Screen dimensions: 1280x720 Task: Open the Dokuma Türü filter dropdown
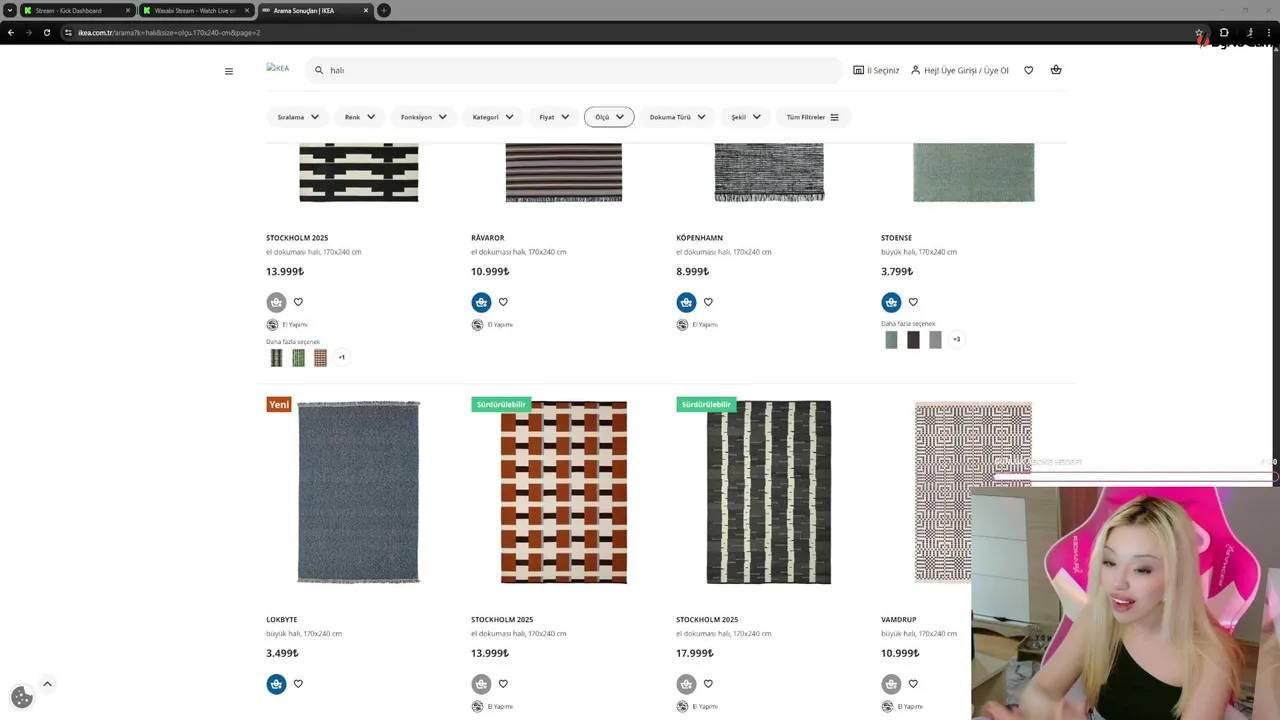pos(677,117)
